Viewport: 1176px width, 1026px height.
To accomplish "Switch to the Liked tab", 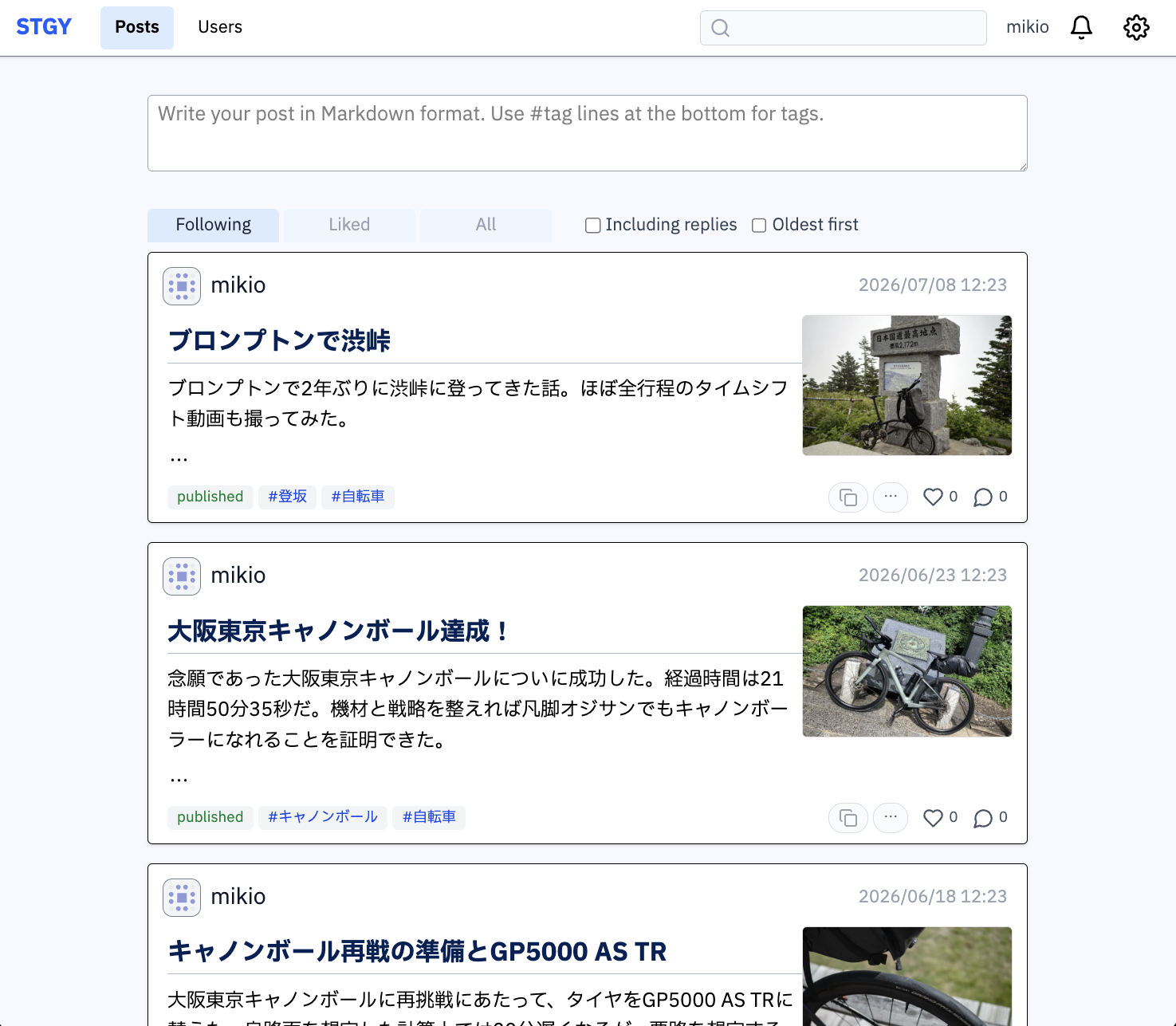I will point(349,225).
